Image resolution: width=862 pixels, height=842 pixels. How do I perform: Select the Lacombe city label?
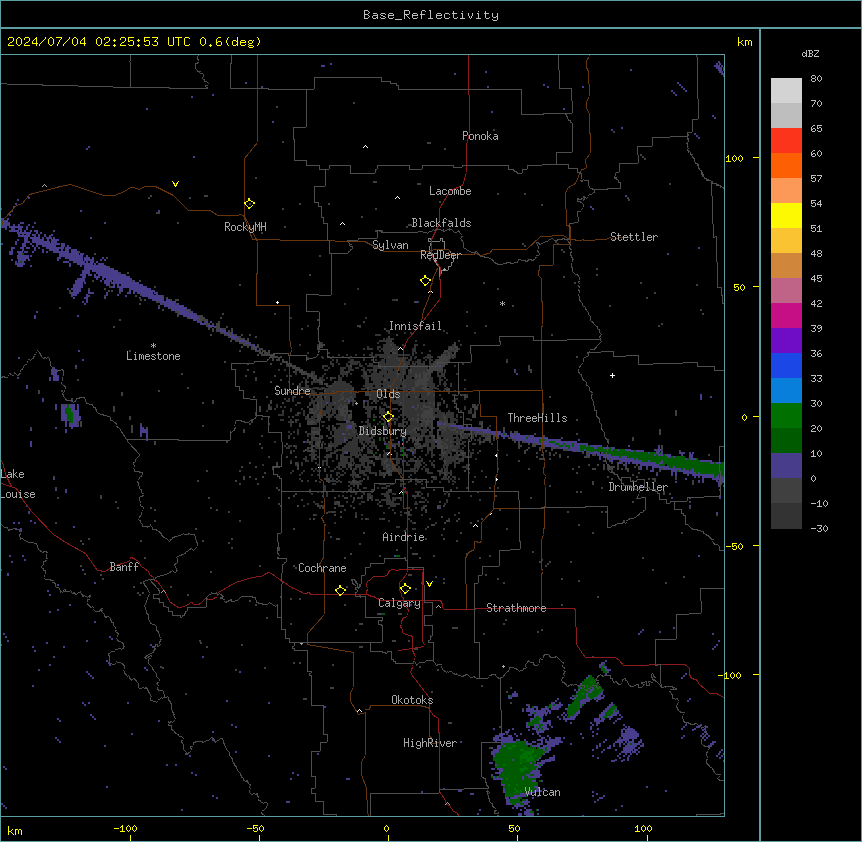point(450,191)
